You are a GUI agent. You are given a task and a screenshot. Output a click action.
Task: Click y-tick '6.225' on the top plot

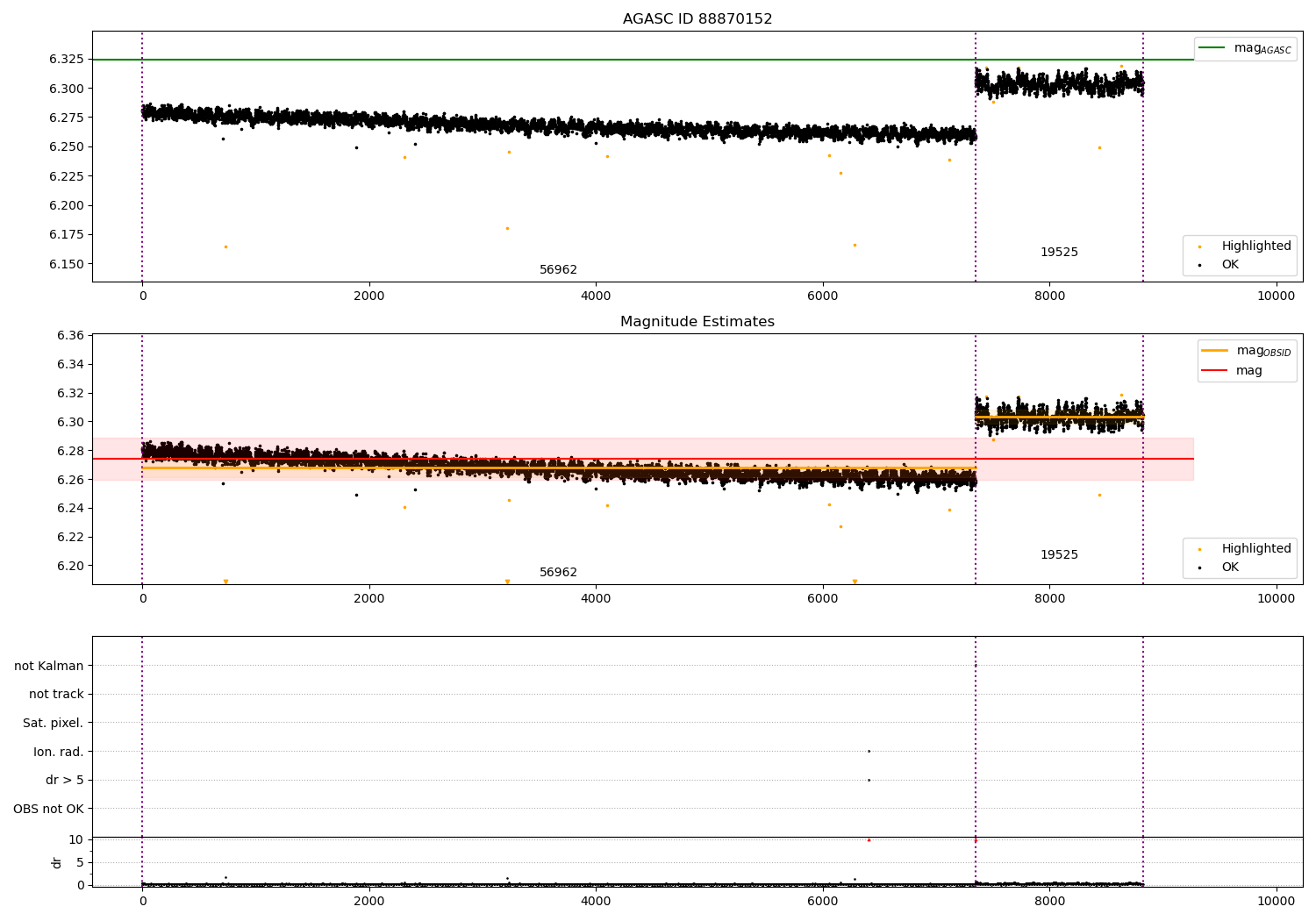[x=67, y=176]
